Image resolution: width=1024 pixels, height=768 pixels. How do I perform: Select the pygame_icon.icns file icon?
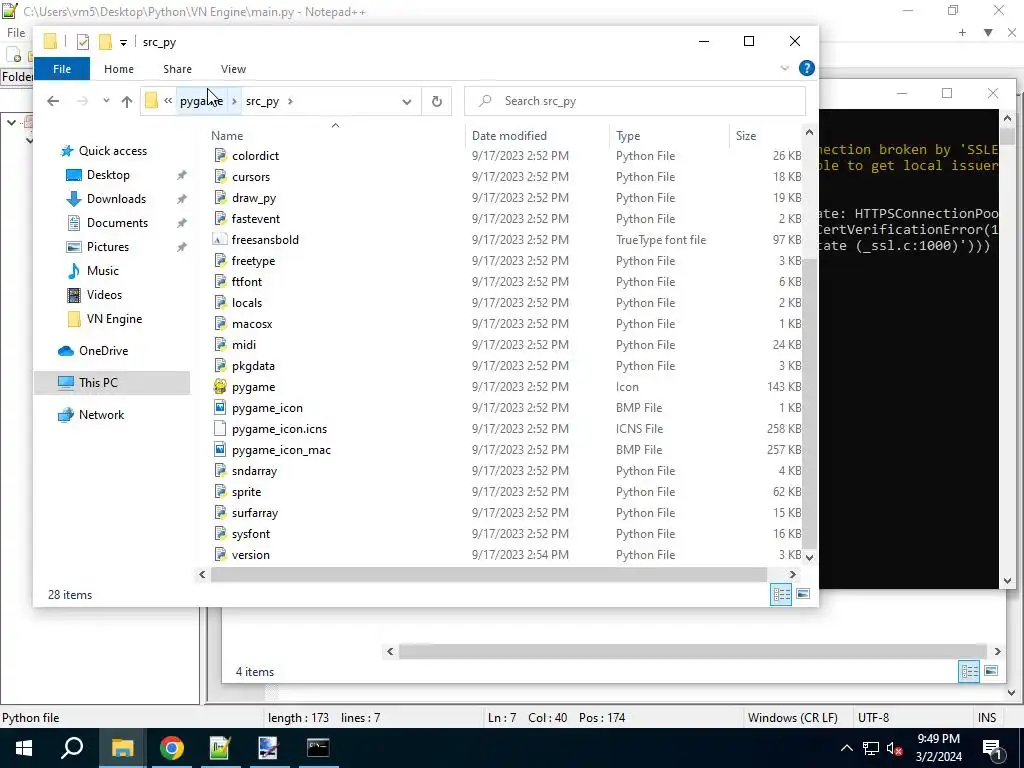pyautogui.click(x=220, y=428)
